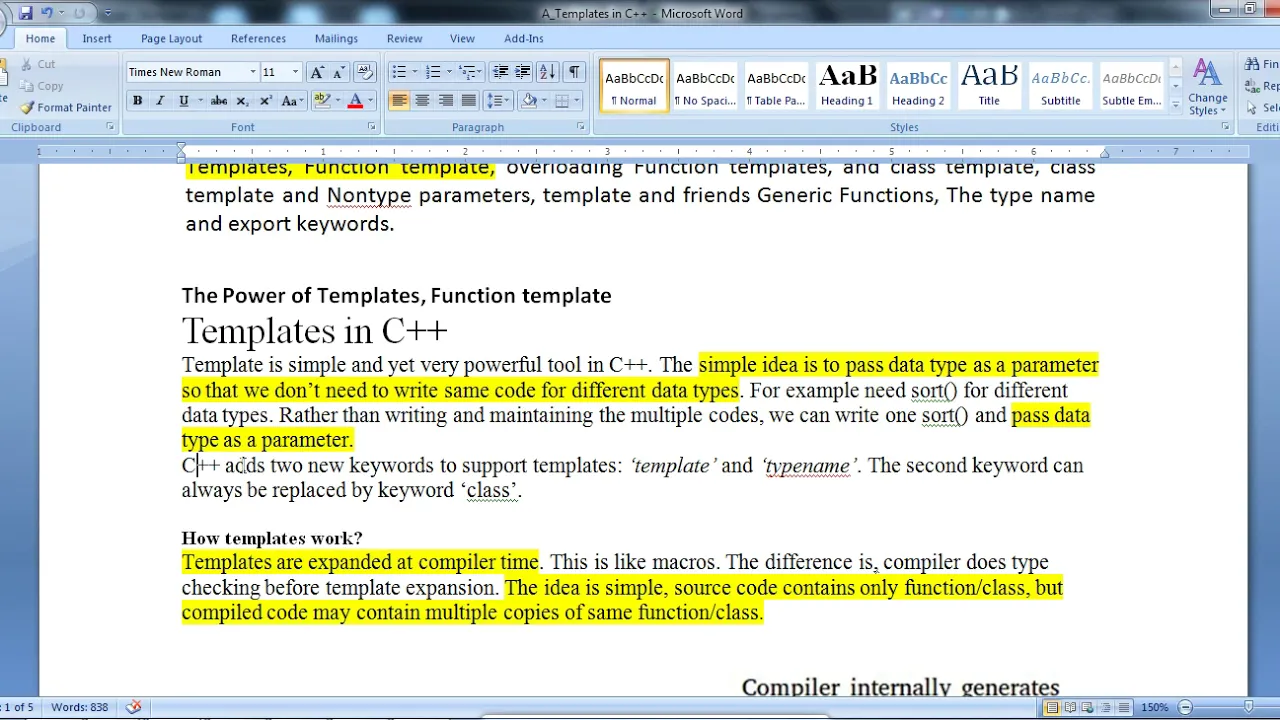Toggle Italic formatting

click(x=160, y=101)
